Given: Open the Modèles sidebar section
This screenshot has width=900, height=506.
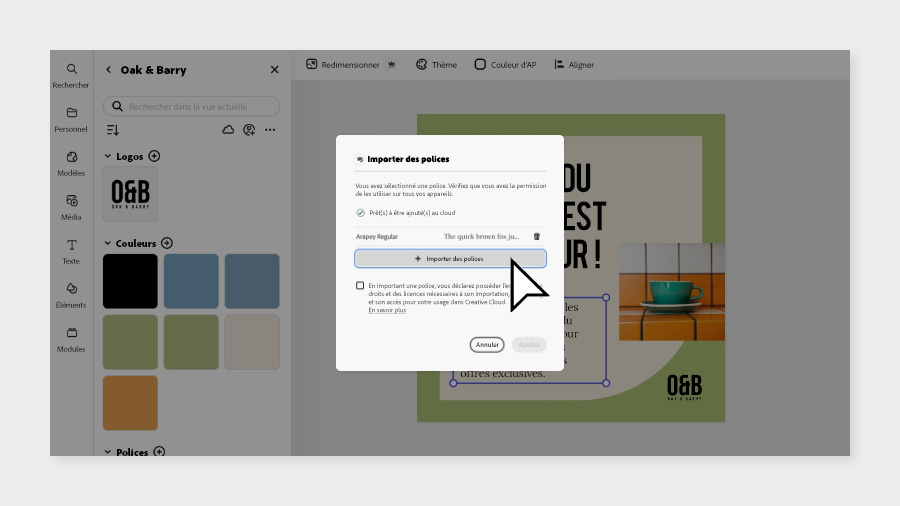Looking at the screenshot, I should click(x=71, y=164).
